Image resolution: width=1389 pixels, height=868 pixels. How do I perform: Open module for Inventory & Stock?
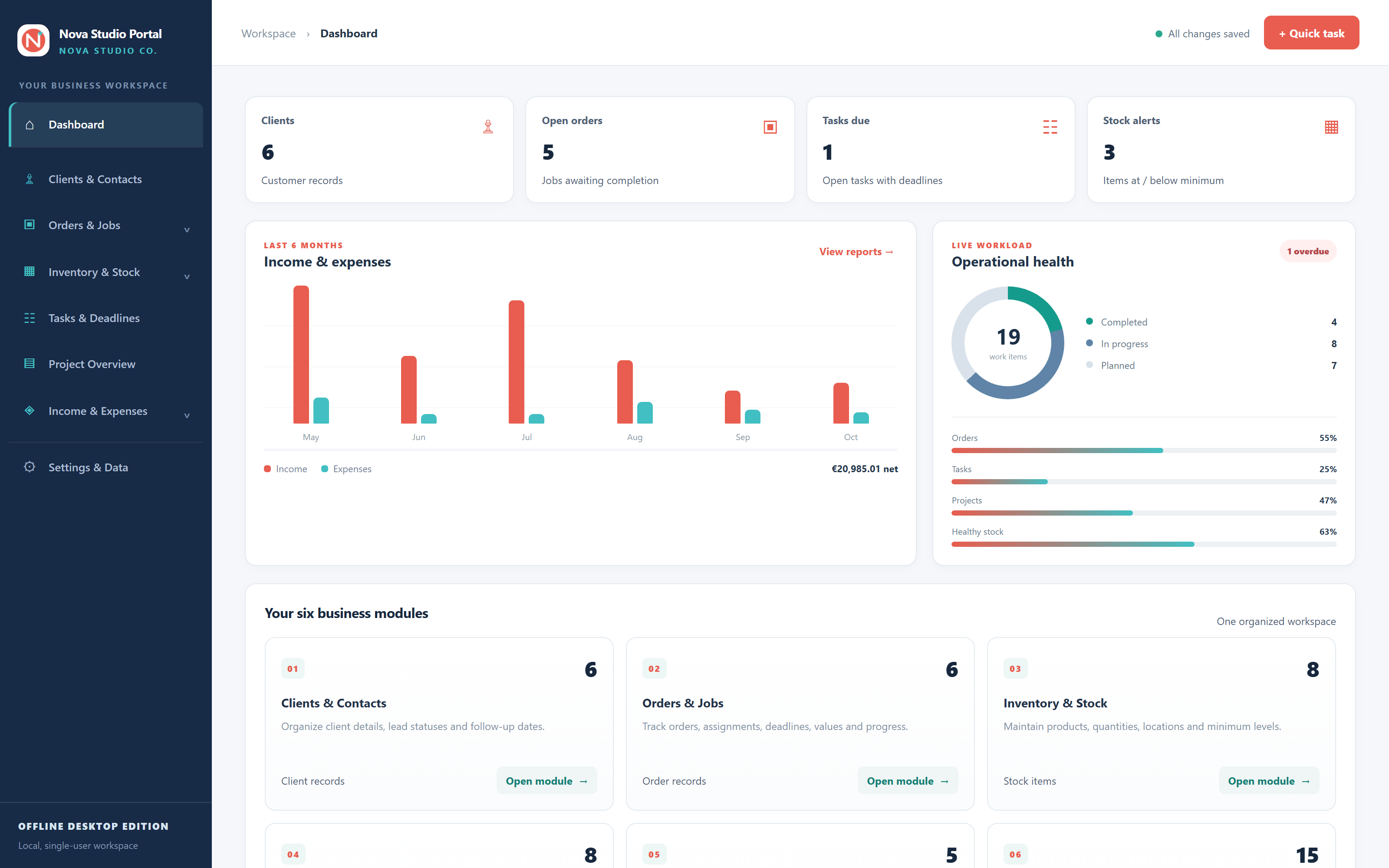1268,781
